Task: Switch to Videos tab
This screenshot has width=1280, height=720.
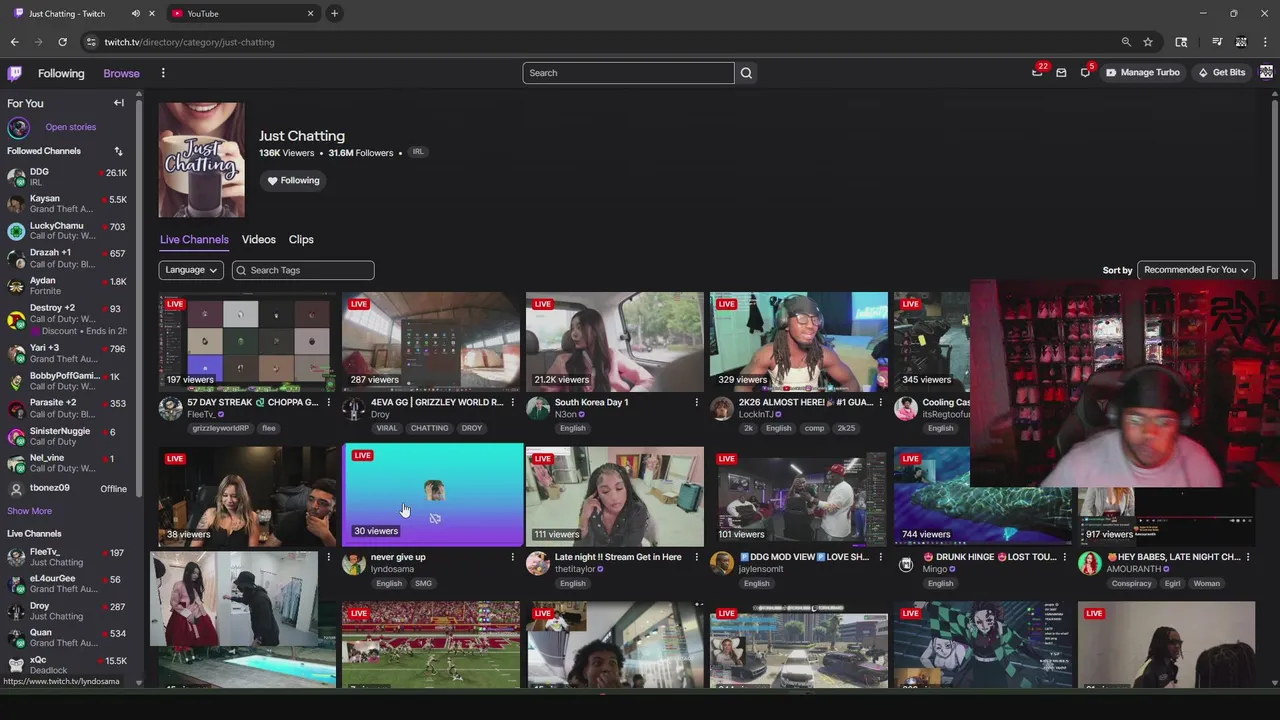Action: [x=258, y=240]
